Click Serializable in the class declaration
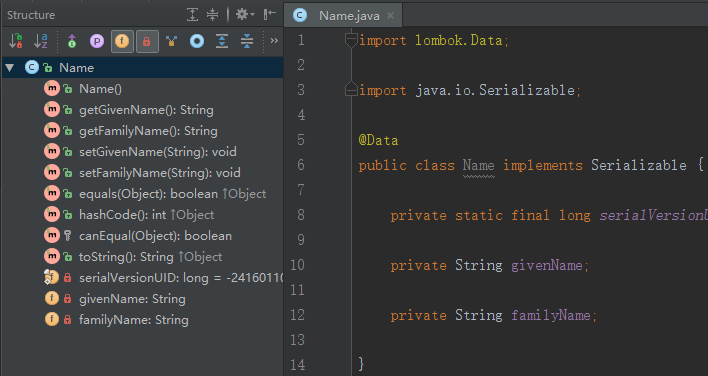Screen dimensions: 708x376 [x=639, y=165]
